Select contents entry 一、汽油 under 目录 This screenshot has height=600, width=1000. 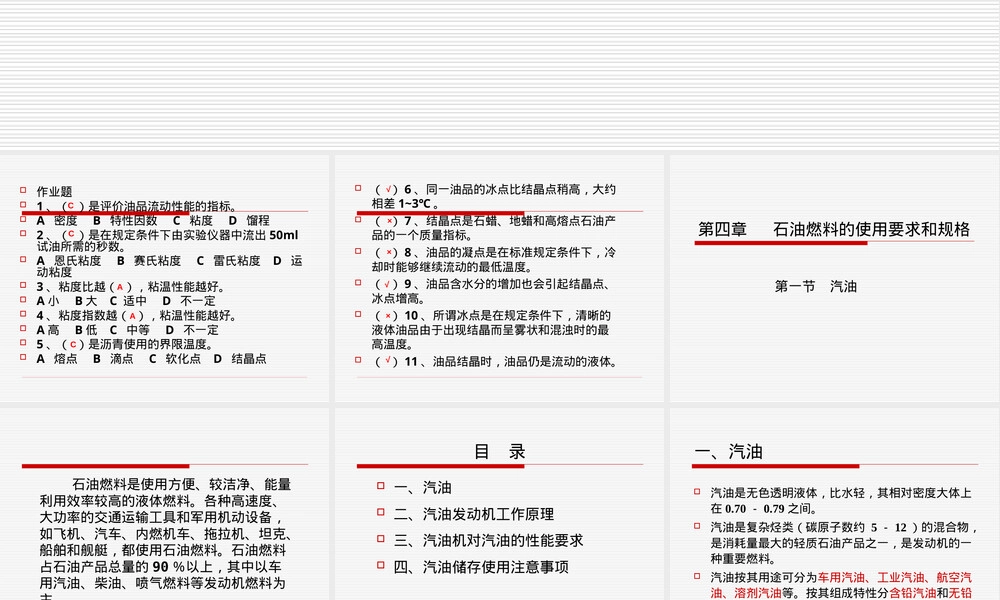click(423, 487)
